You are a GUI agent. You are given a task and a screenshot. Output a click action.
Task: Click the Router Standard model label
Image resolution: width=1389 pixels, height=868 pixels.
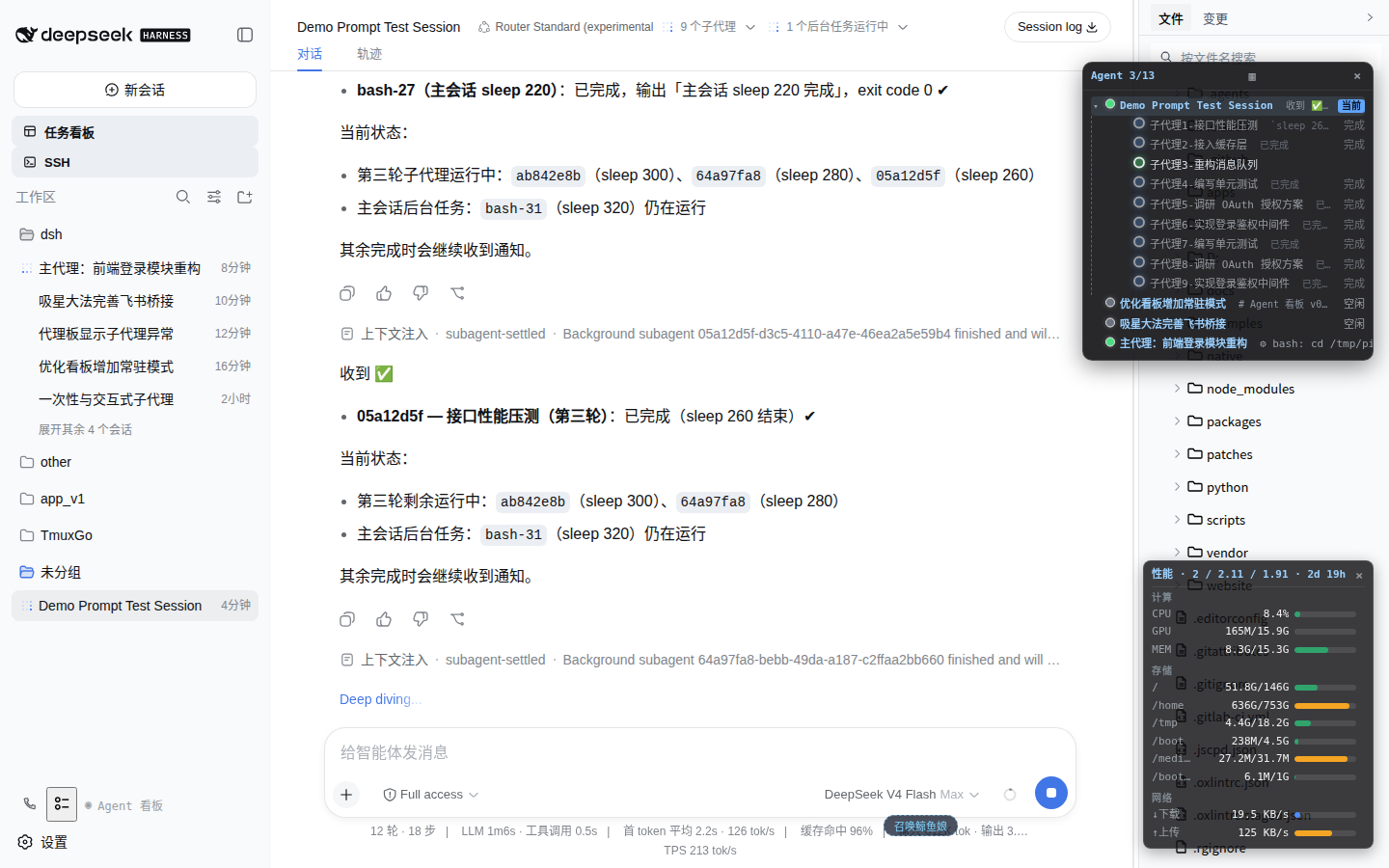[x=566, y=27]
